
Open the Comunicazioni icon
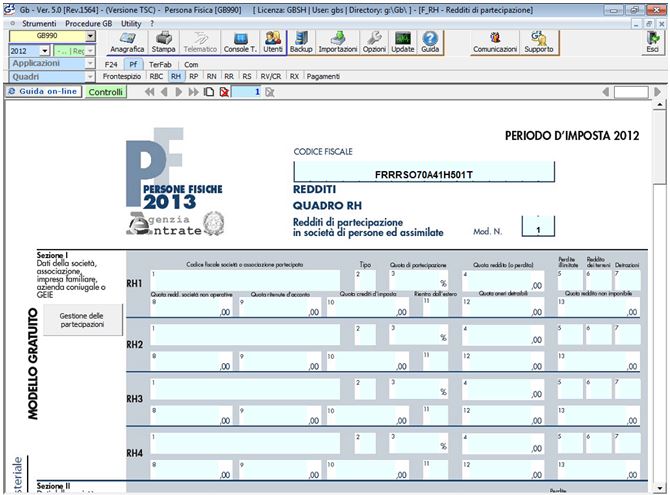[x=495, y=43]
